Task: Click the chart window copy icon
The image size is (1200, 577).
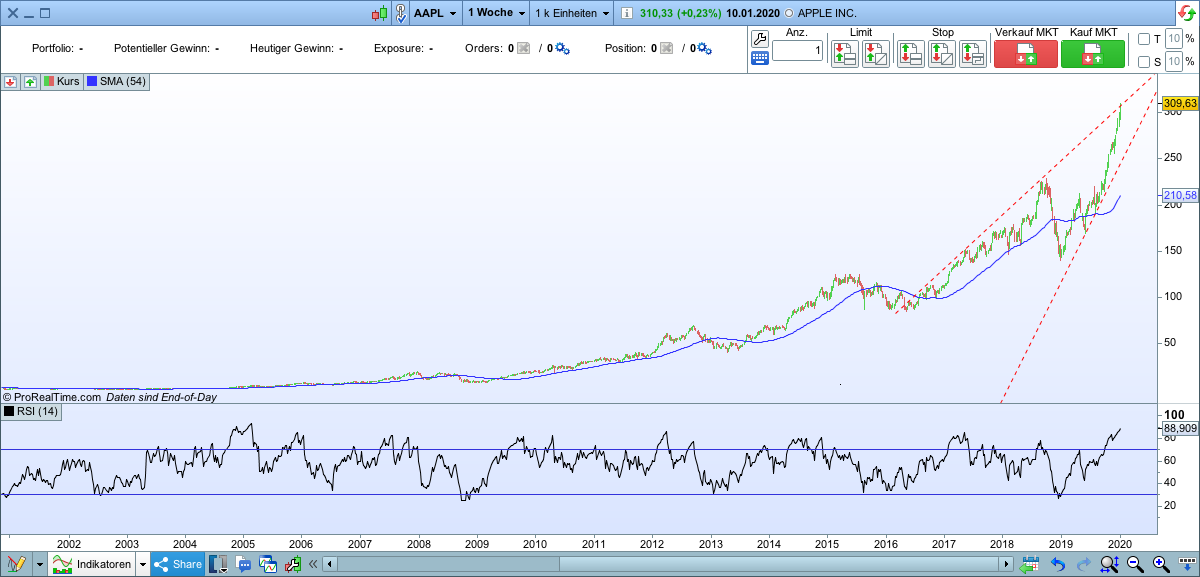Action: pos(268,564)
